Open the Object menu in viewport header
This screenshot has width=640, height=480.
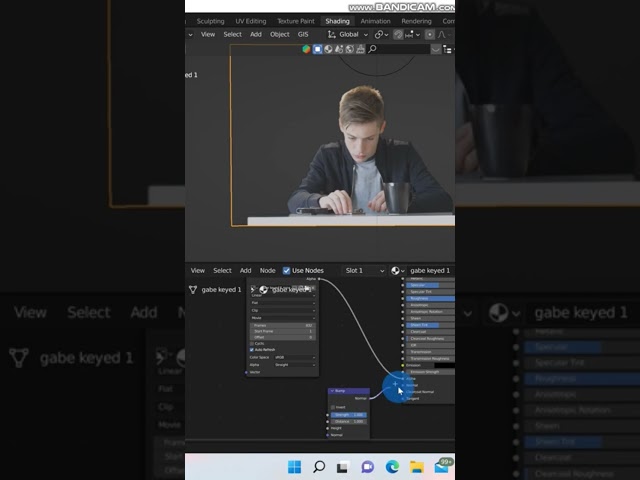[280, 35]
